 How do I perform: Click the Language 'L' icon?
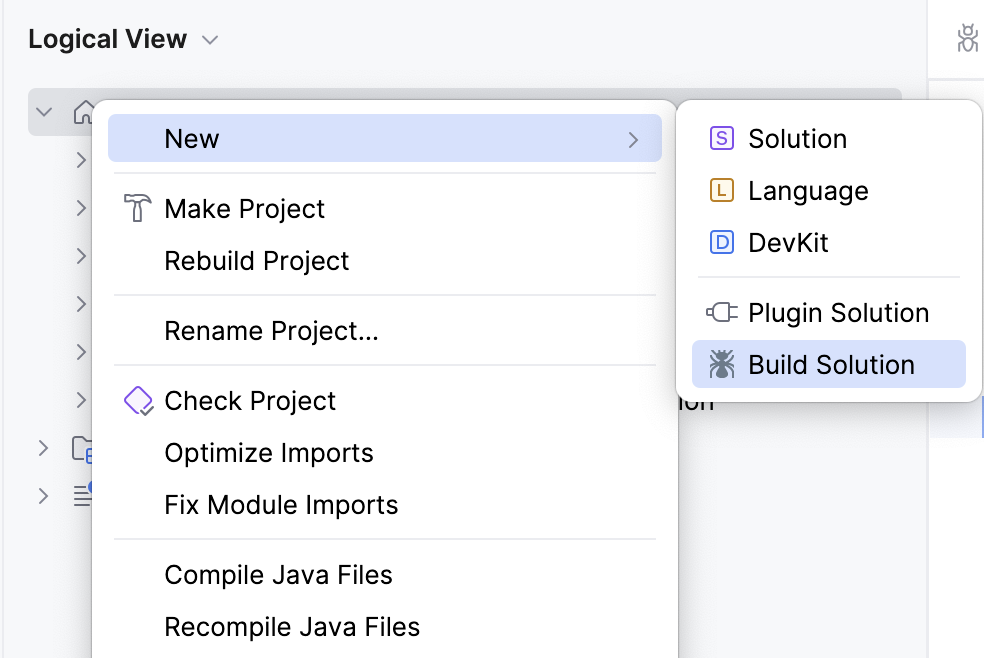click(720, 190)
